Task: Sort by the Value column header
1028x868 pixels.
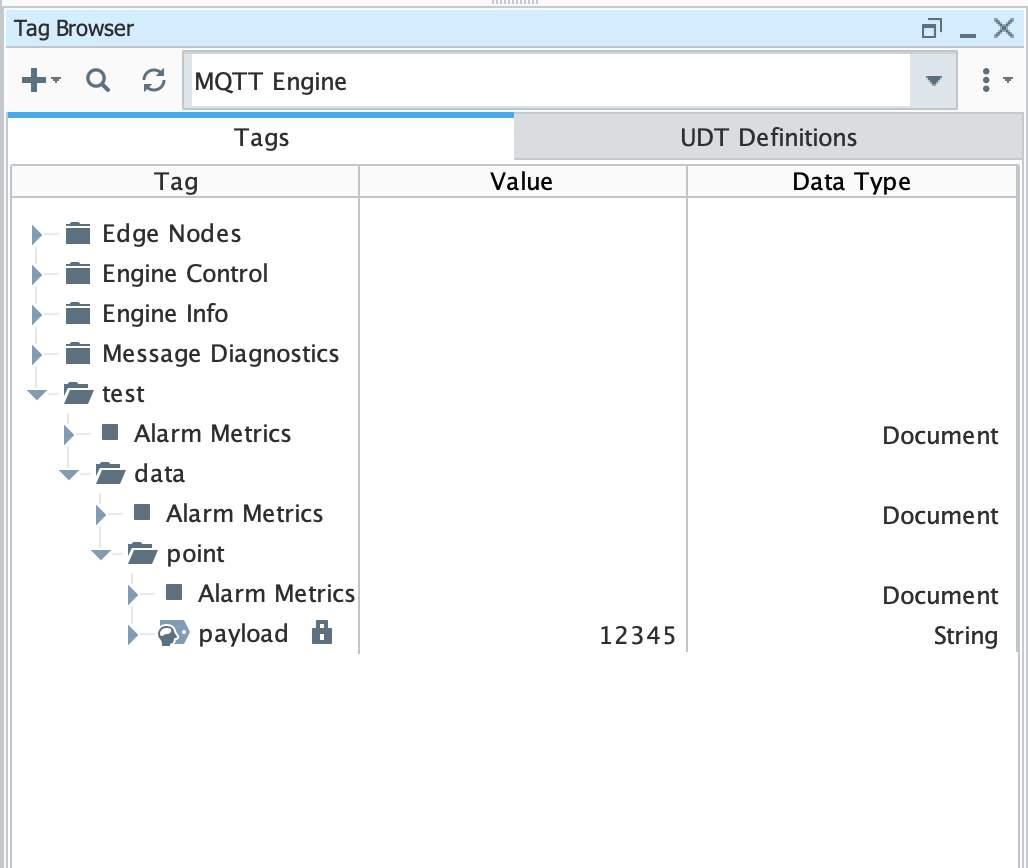Action: [521, 181]
